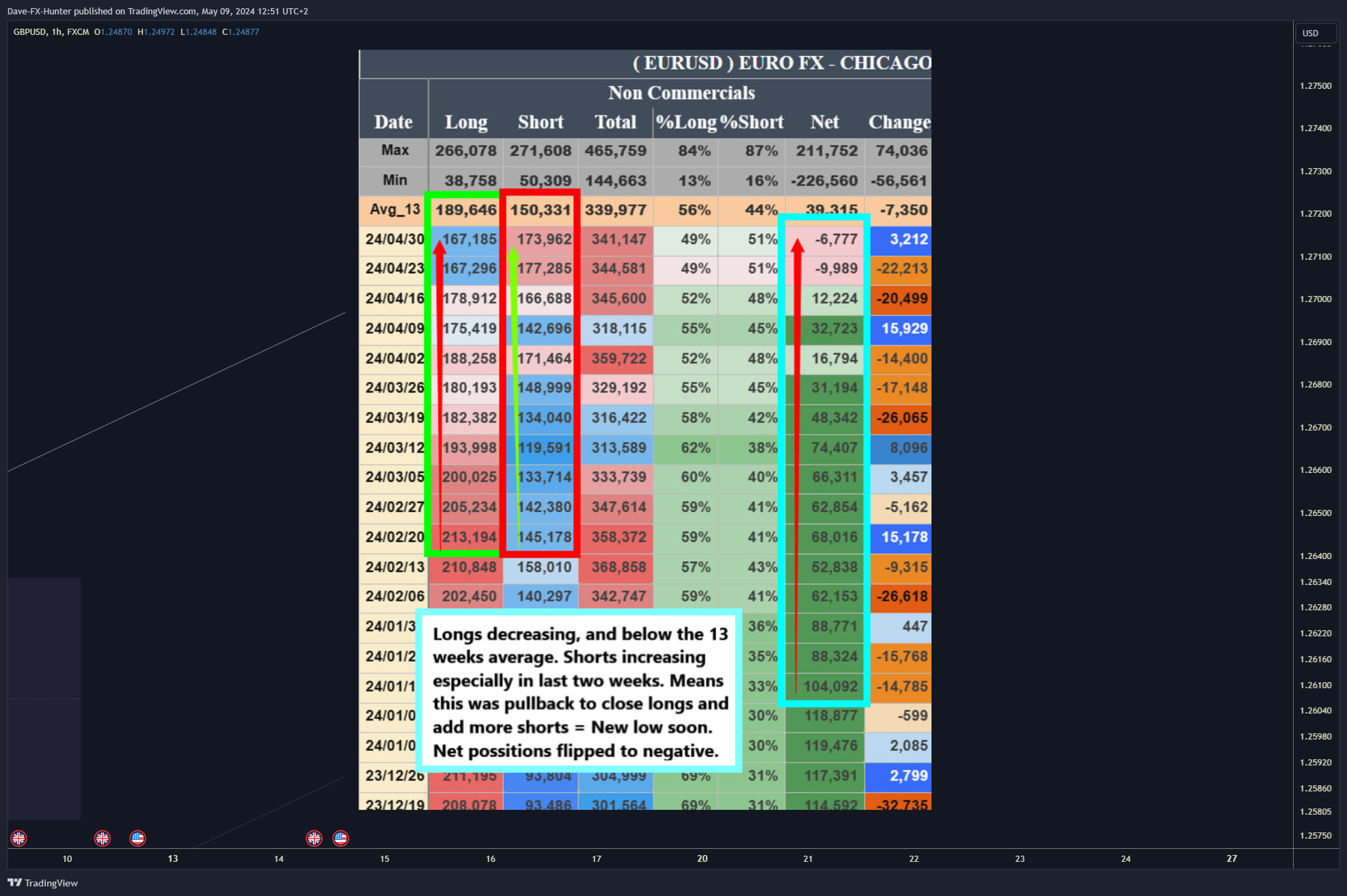Click the 24/03/05 date cell
The width and height of the screenshot is (1347, 896).
(x=394, y=477)
